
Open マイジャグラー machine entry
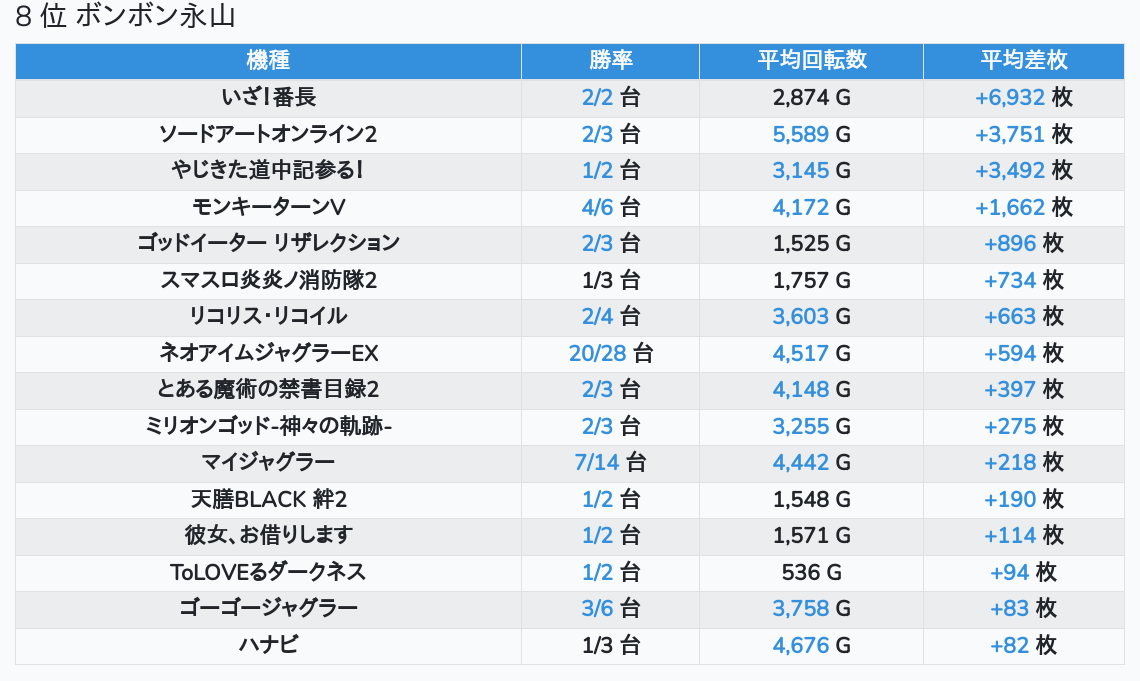pos(268,462)
